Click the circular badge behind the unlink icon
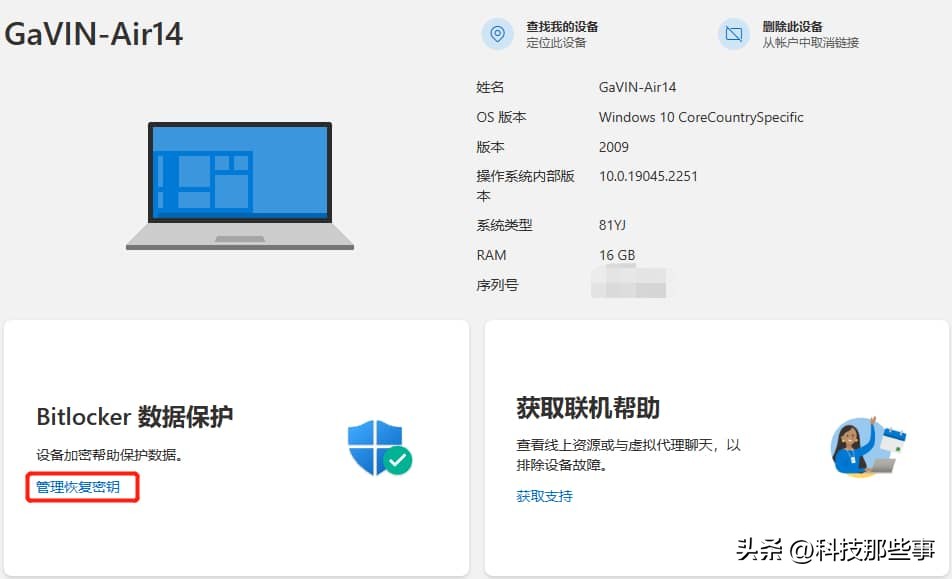The width and height of the screenshot is (952, 579). point(735,33)
